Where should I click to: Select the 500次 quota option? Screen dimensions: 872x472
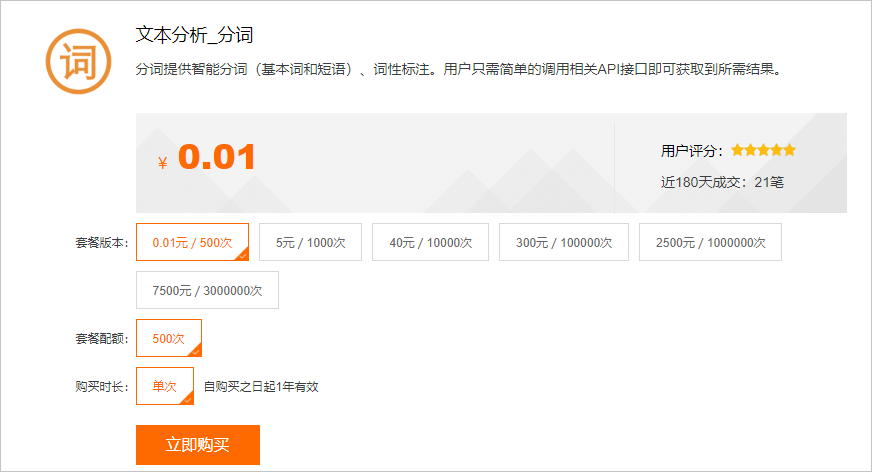(x=169, y=338)
